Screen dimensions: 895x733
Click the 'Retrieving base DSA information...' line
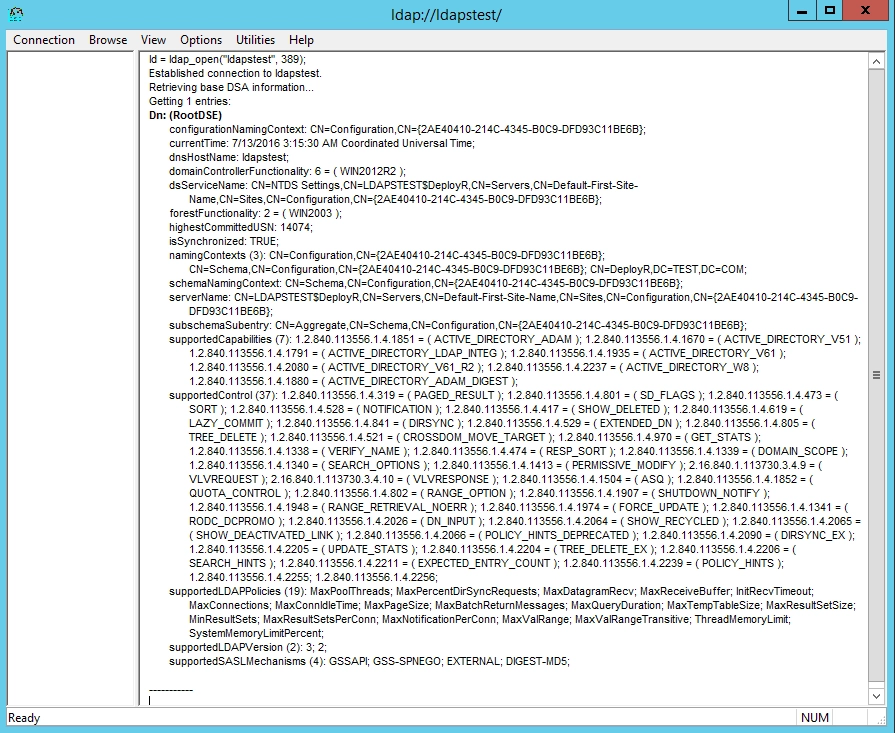point(231,87)
